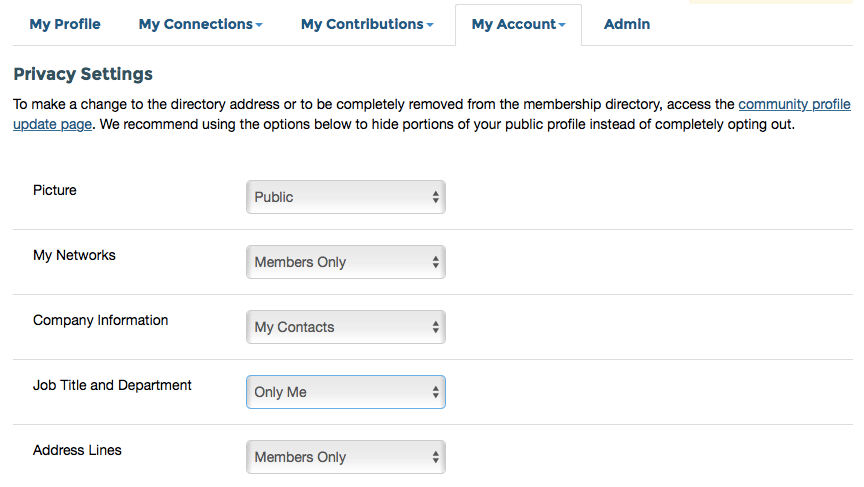This screenshot has width=864, height=487.
Task: Open the My Contributions tab menu
Action: point(367,24)
